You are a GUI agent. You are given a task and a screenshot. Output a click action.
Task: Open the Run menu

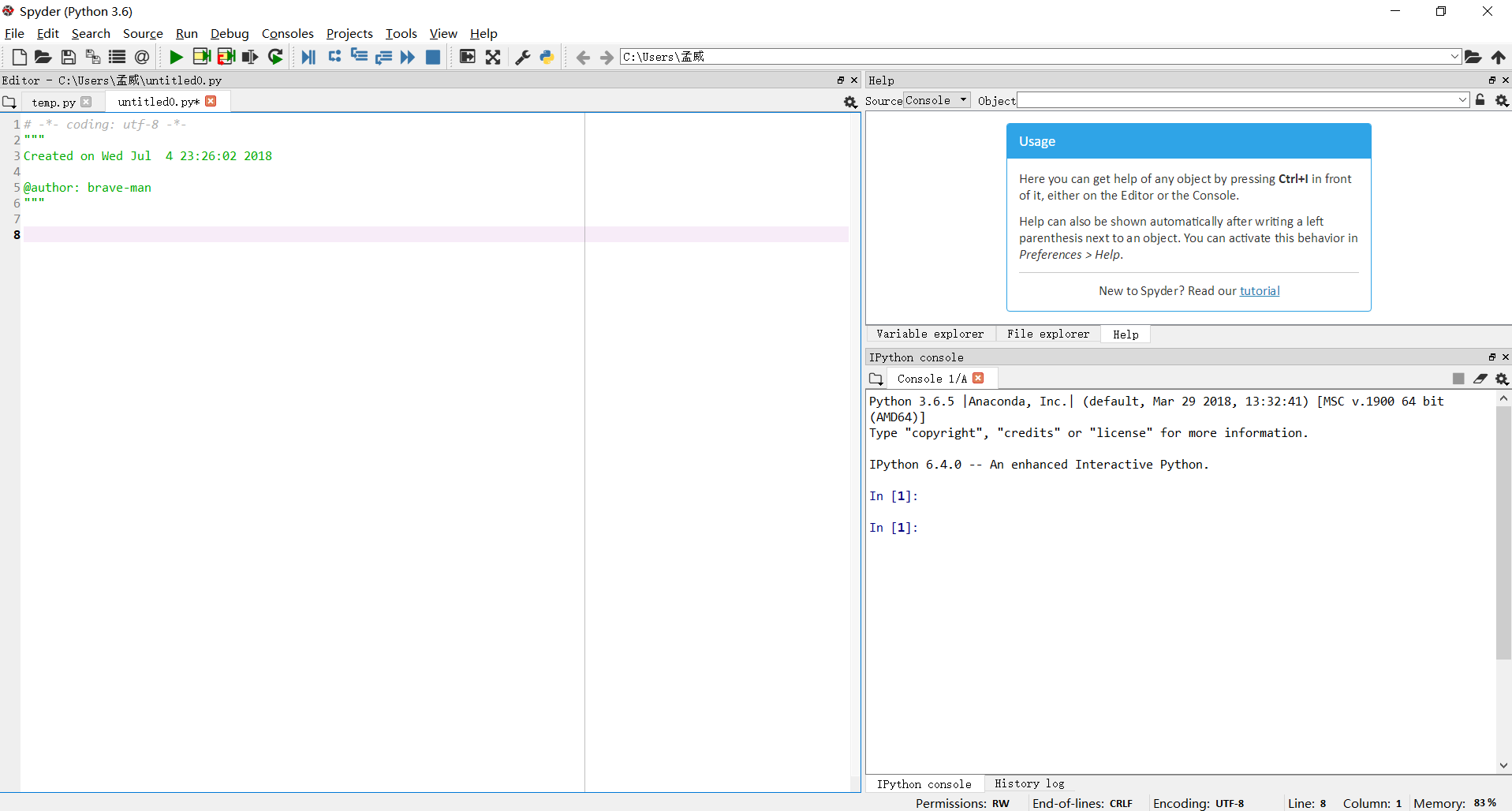point(187,33)
